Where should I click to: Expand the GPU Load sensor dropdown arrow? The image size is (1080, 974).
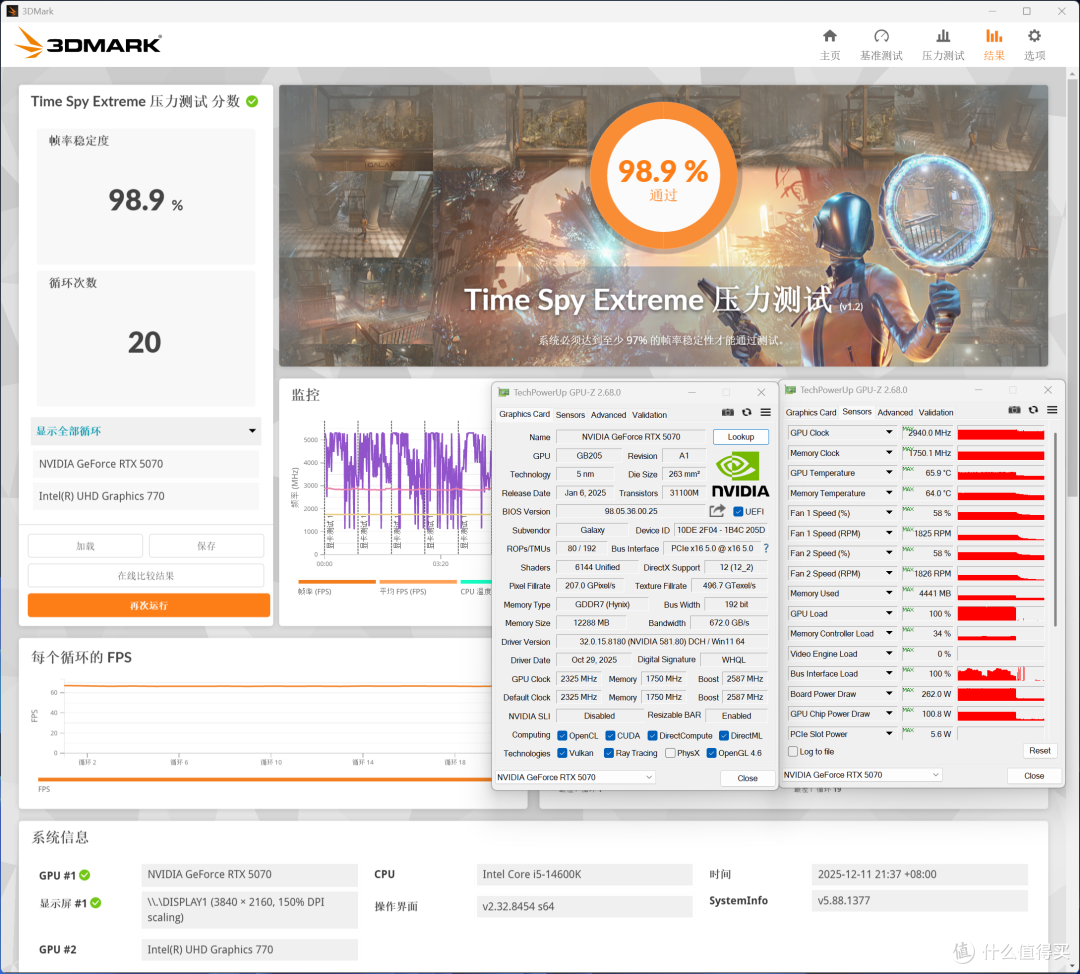pyautogui.click(x=889, y=613)
